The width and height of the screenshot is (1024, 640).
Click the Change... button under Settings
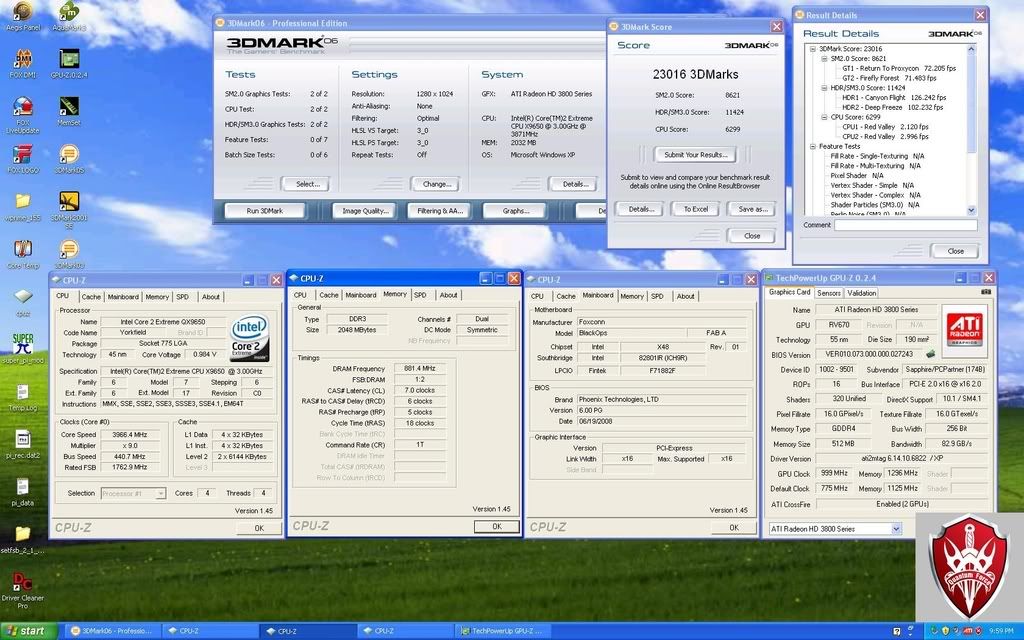[x=436, y=184]
